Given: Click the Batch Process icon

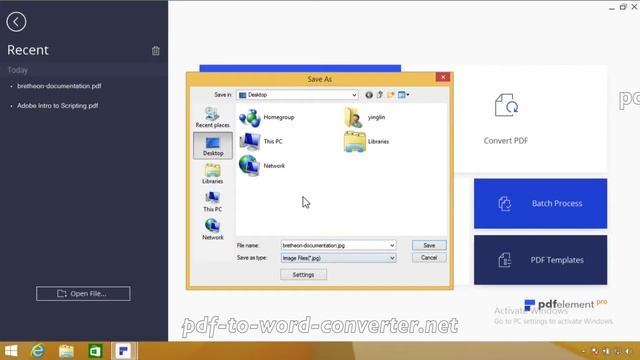Looking at the screenshot, I should (505, 203).
